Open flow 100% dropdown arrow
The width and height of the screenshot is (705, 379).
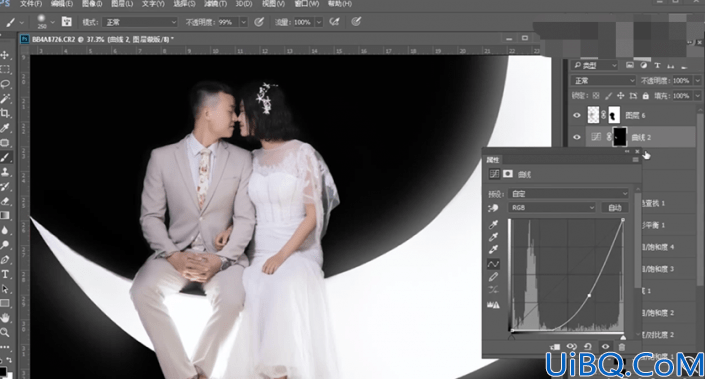point(319,22)
